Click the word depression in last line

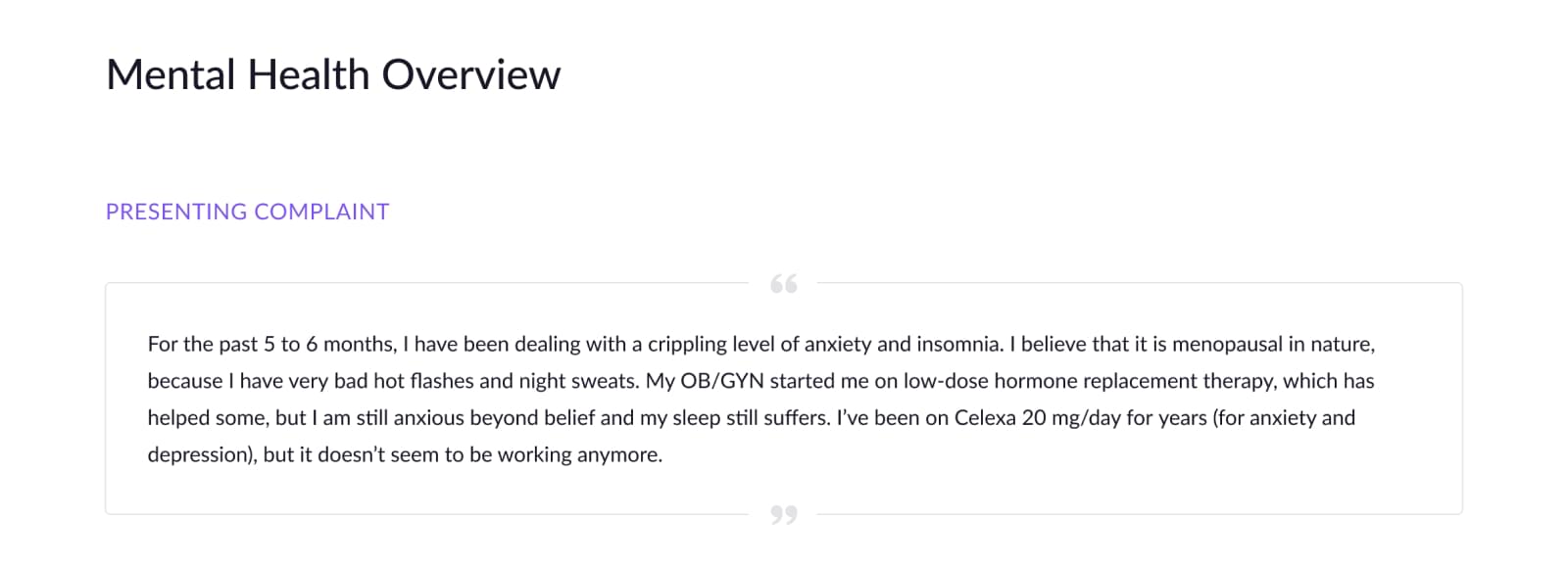pos(200,455)
